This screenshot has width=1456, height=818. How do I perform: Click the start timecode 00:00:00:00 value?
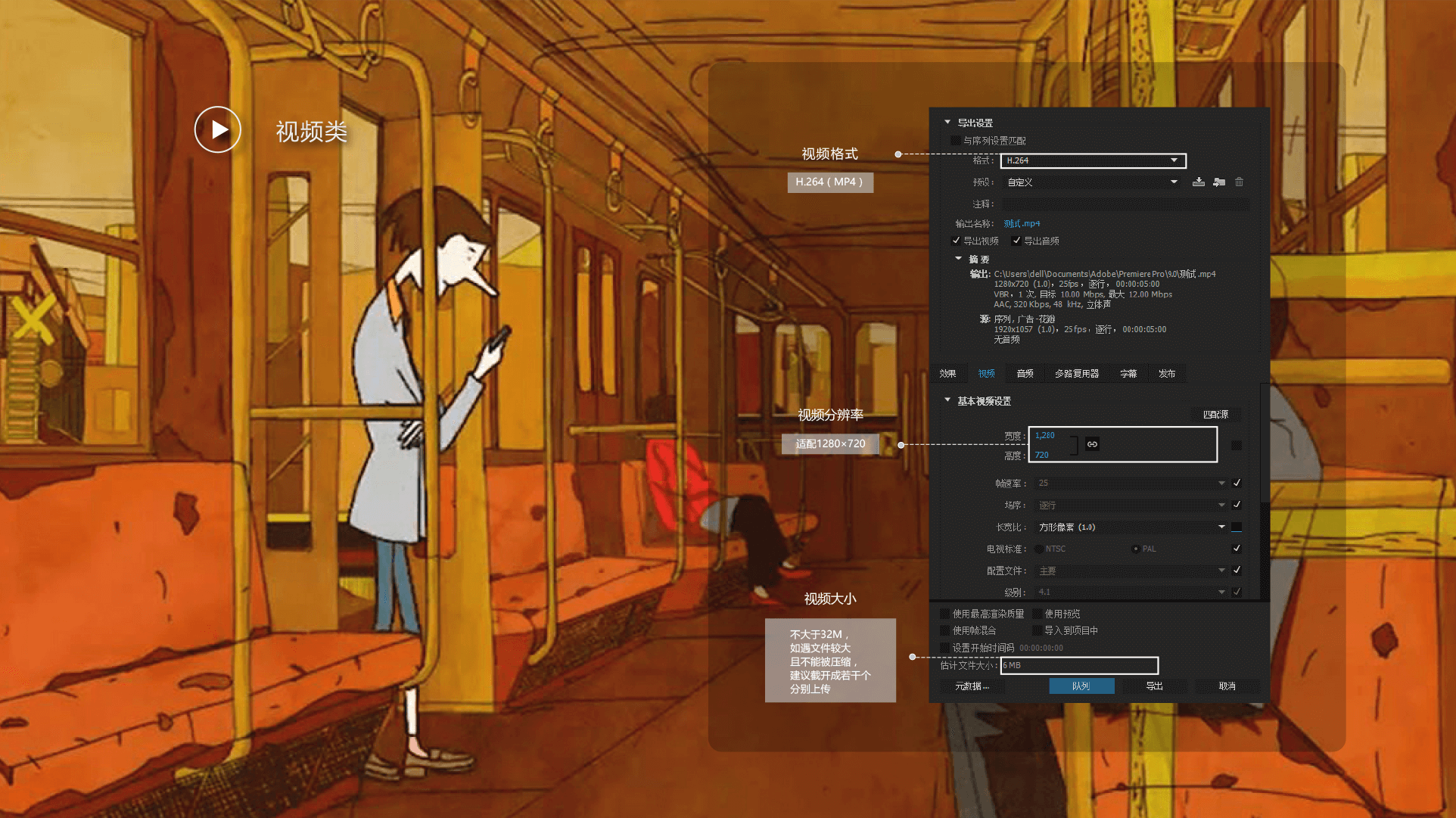(x=1041, y=648)
